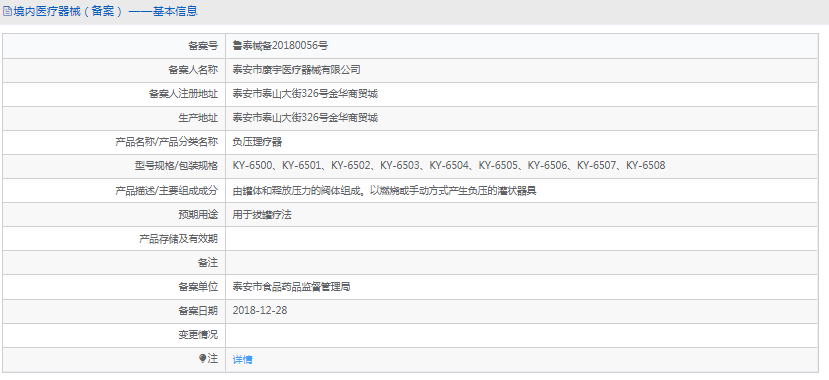This screenshot has width=829, height=380.
Task: Click the 备案人注册地址 label
Action: (183, 94)
